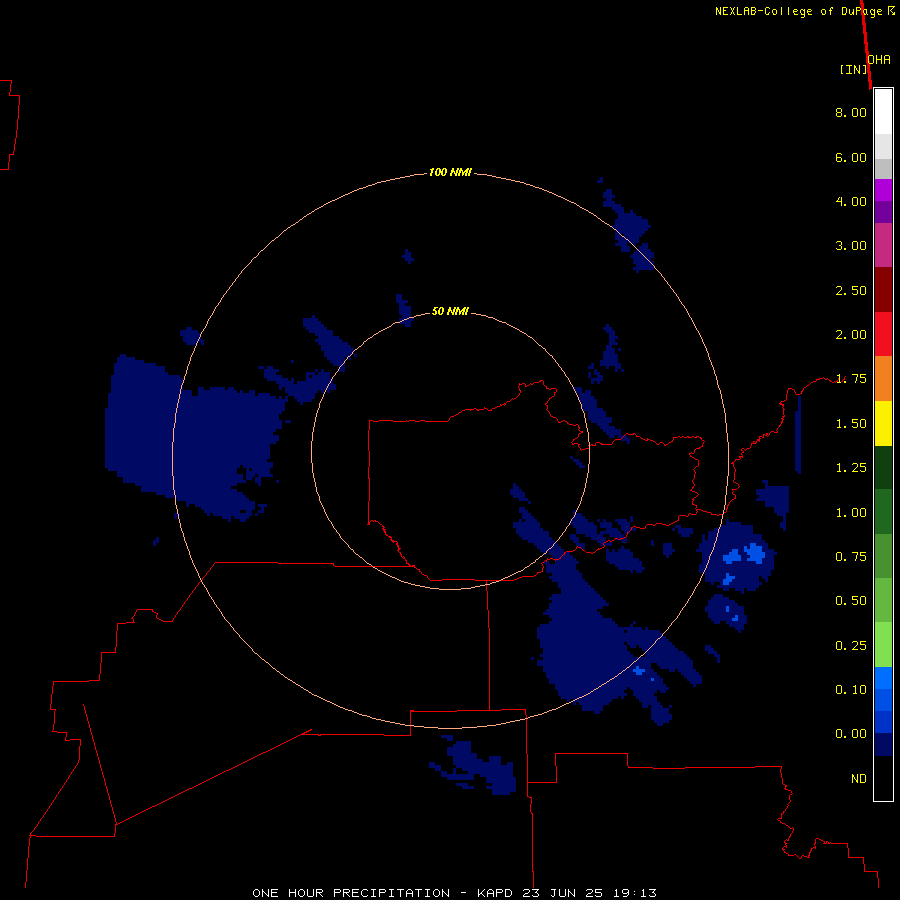Screen dimensions: 900x900
Task: Click the One Hour Precipitation KAPD caption
Action: pyautogui.click(x=454, y=893)
